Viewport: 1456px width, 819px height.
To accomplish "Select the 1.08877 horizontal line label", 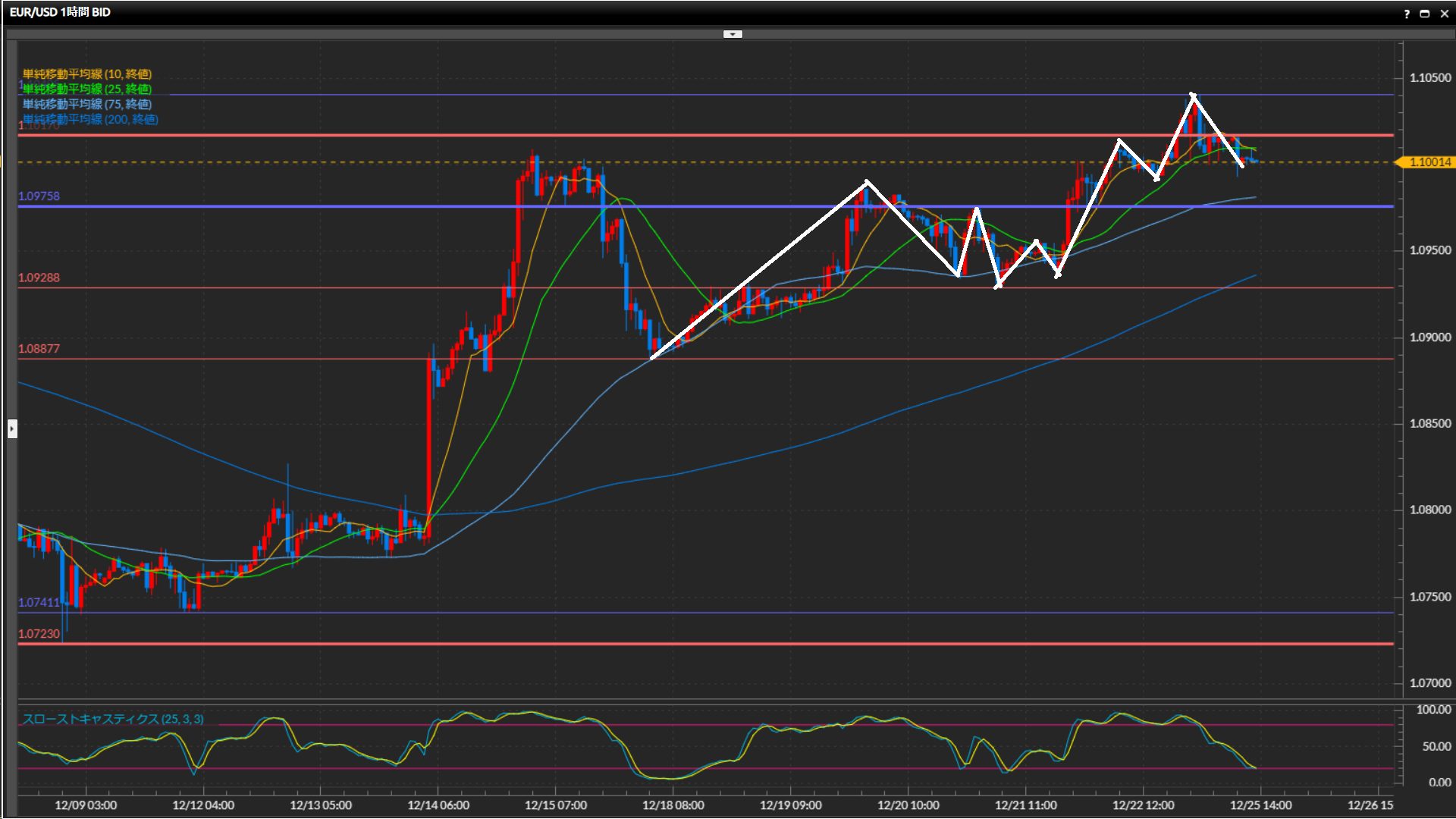I will pyautogui.click(x=39, y=349).
